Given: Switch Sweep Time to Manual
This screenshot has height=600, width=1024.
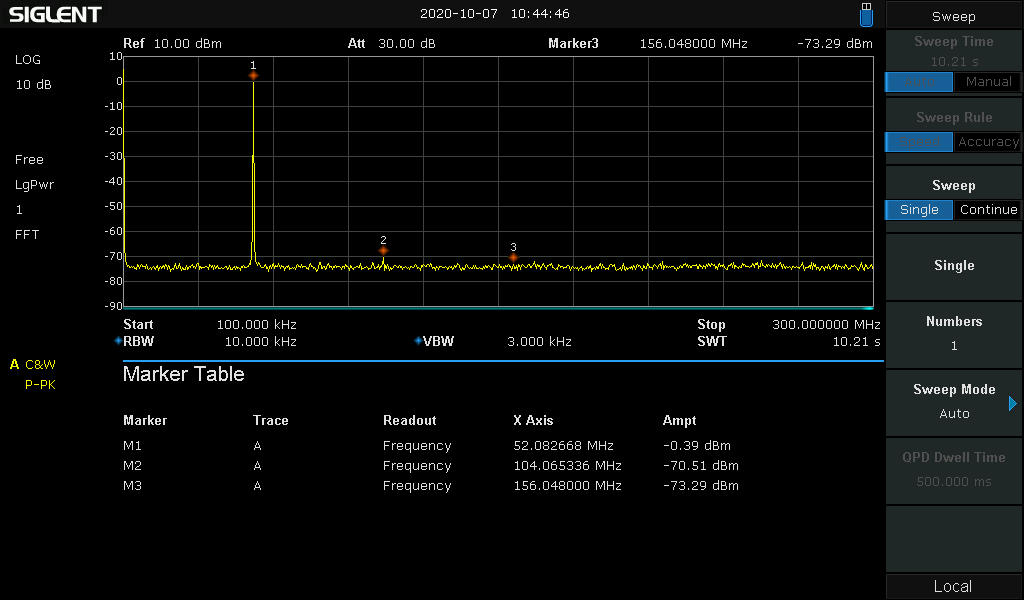Looking at the screenshot, I should tap(987, 82).
